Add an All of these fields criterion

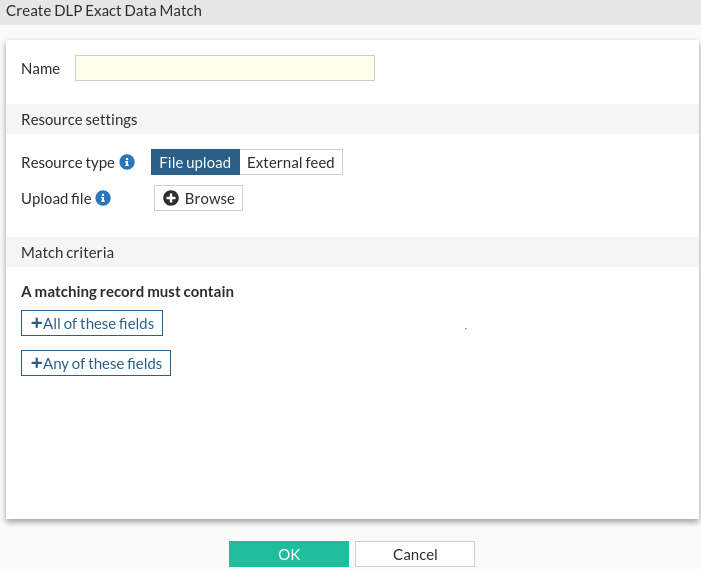(x=92, y=323)
